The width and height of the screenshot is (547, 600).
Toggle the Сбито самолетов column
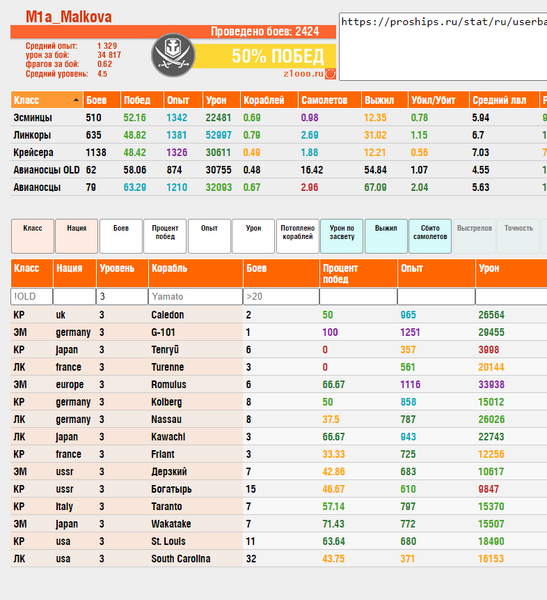pos(430,236)
